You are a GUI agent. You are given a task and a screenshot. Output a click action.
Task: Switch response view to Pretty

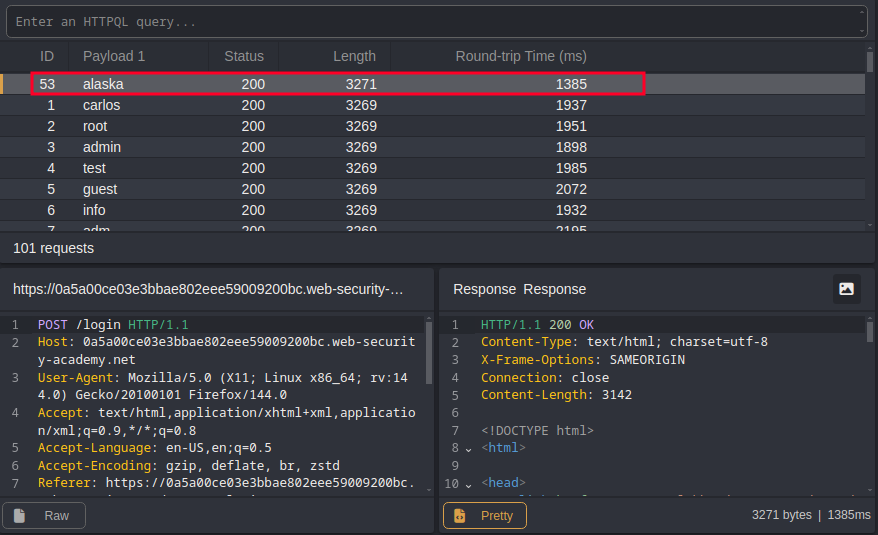pyautogui.click(x=485, y=516)
